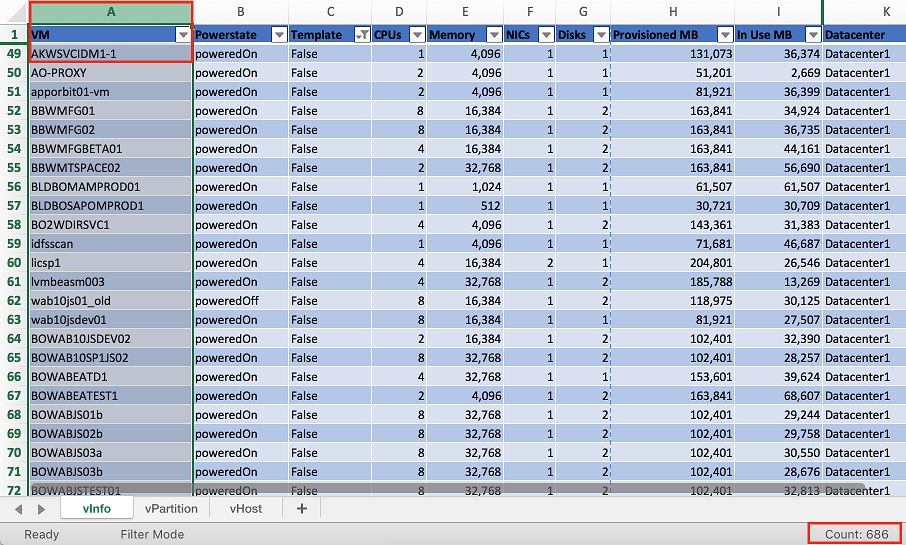The image size is (906, 545).
Task: Switch to the vPartition sheet tab
Action: tap(171, 509)
